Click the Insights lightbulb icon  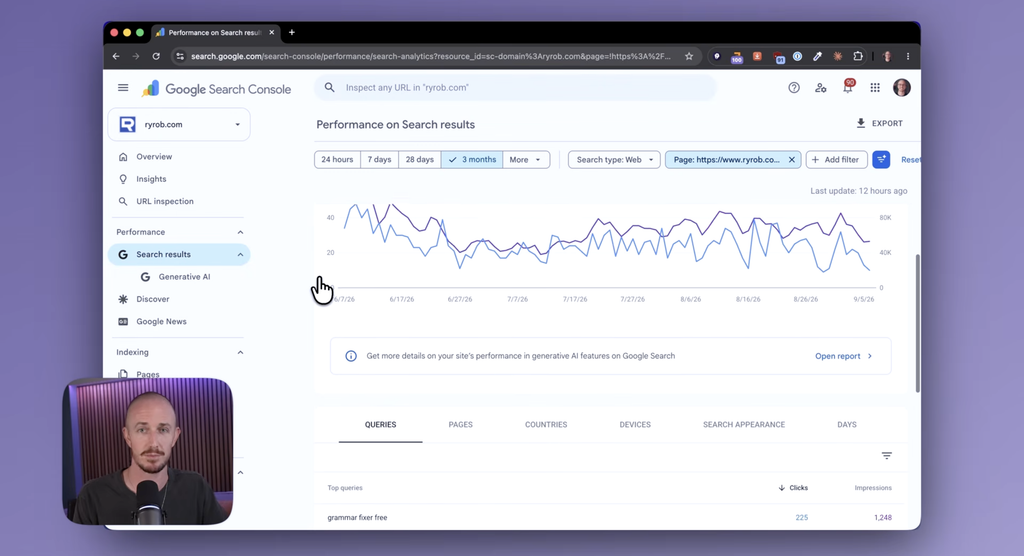(123, 179)
